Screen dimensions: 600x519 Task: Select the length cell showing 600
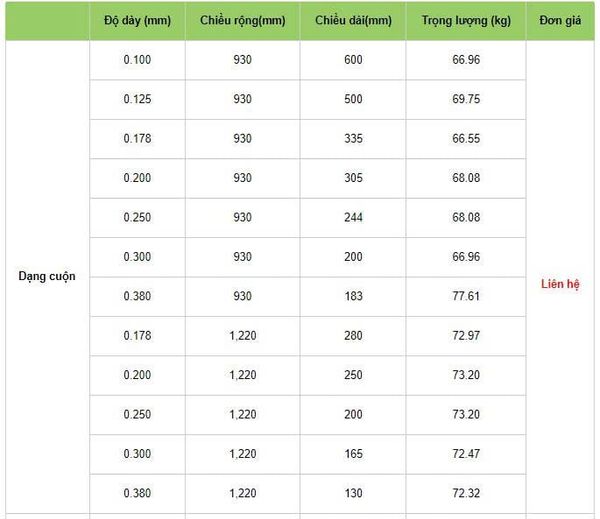pos(352,60)
